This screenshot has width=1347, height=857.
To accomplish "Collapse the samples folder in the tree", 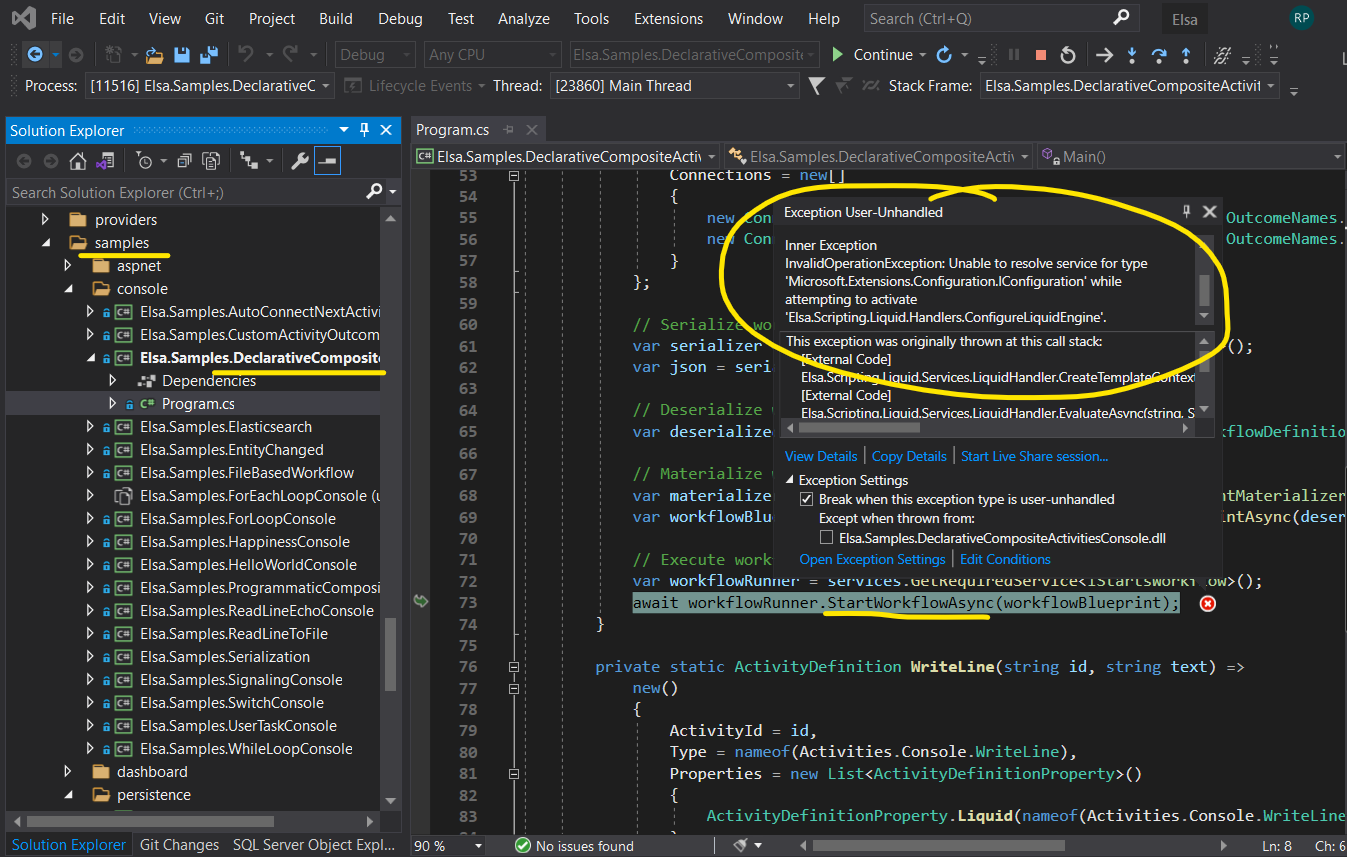I will click(x=46, y=243).
